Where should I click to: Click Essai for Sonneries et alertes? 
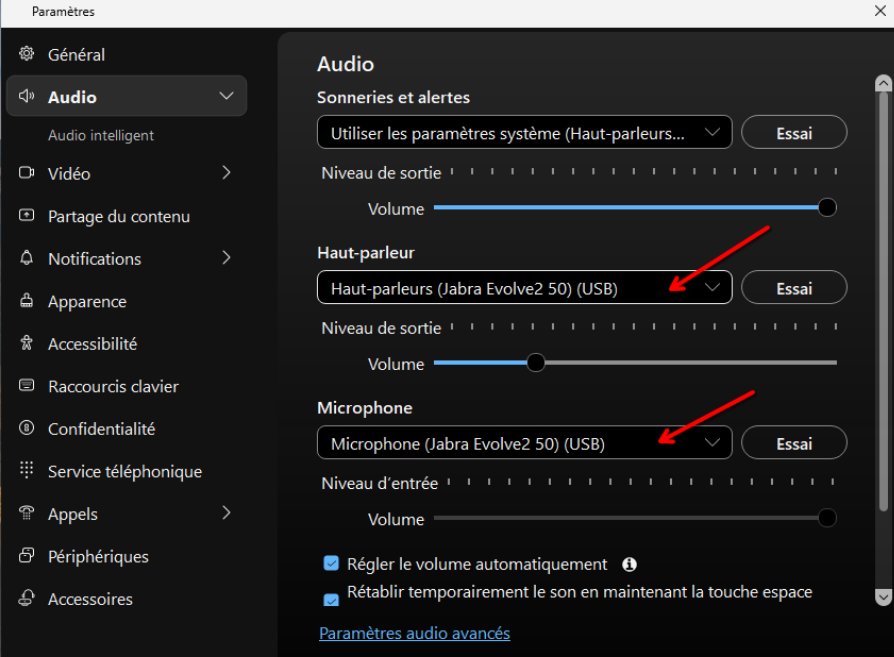pyautogui.click(x=794, y=132)
